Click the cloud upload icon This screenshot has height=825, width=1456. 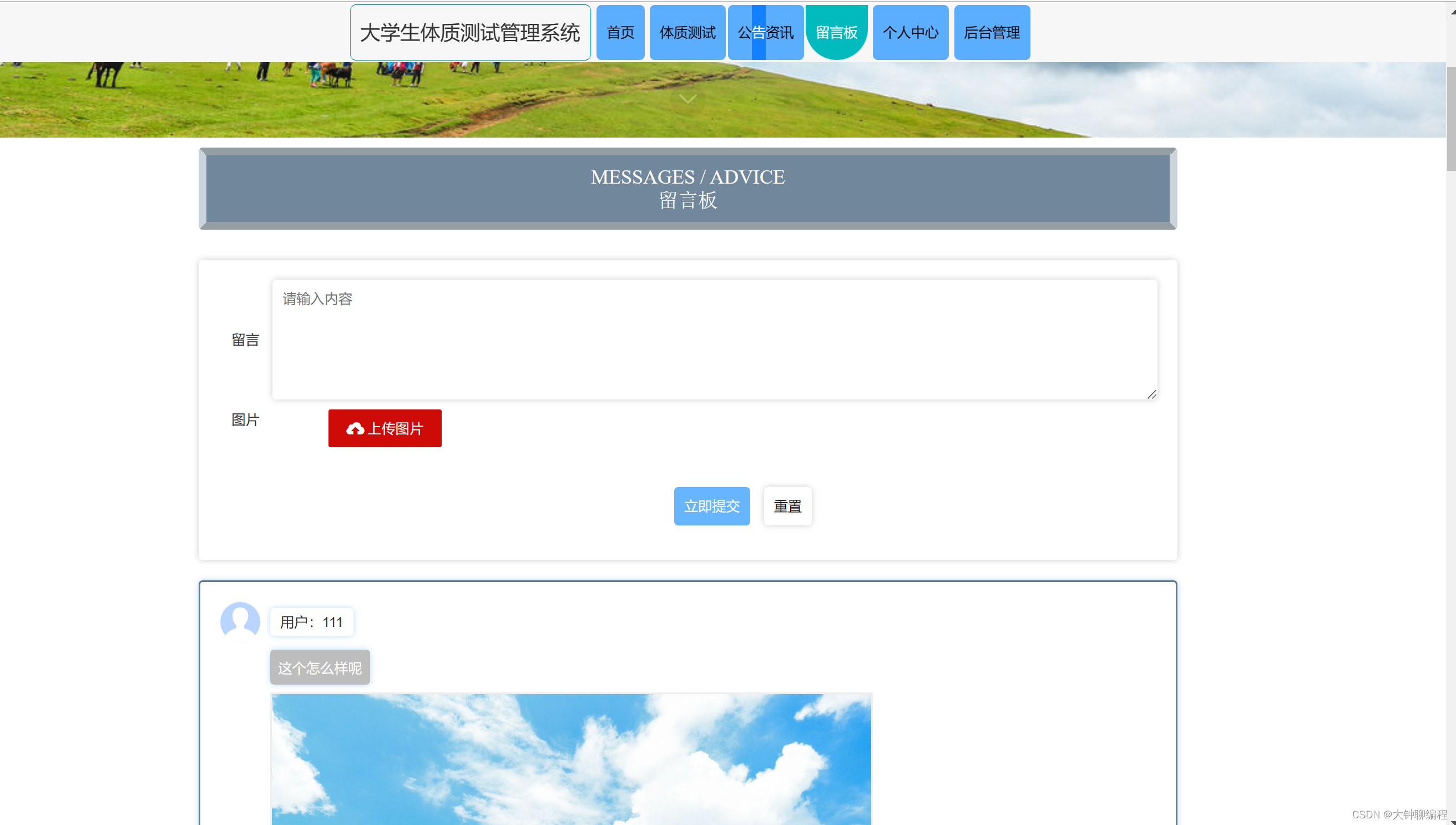355,429
